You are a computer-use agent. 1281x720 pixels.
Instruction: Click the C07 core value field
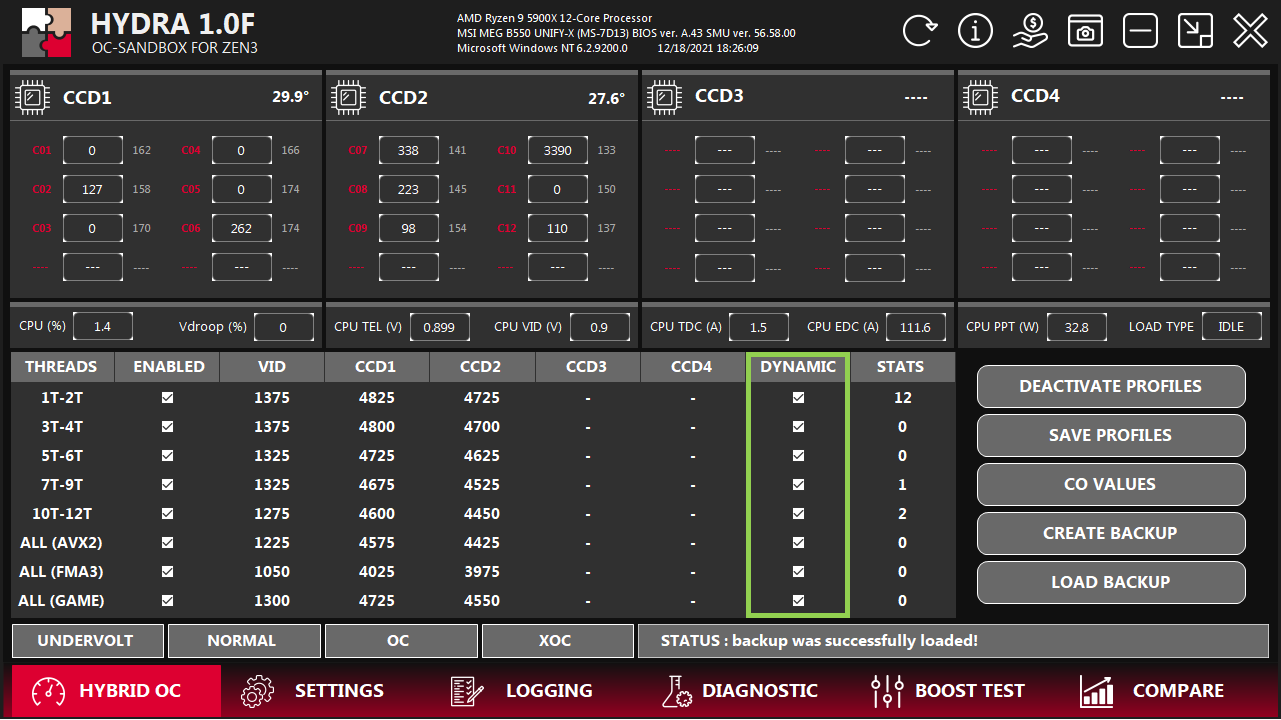coord(409,150)
